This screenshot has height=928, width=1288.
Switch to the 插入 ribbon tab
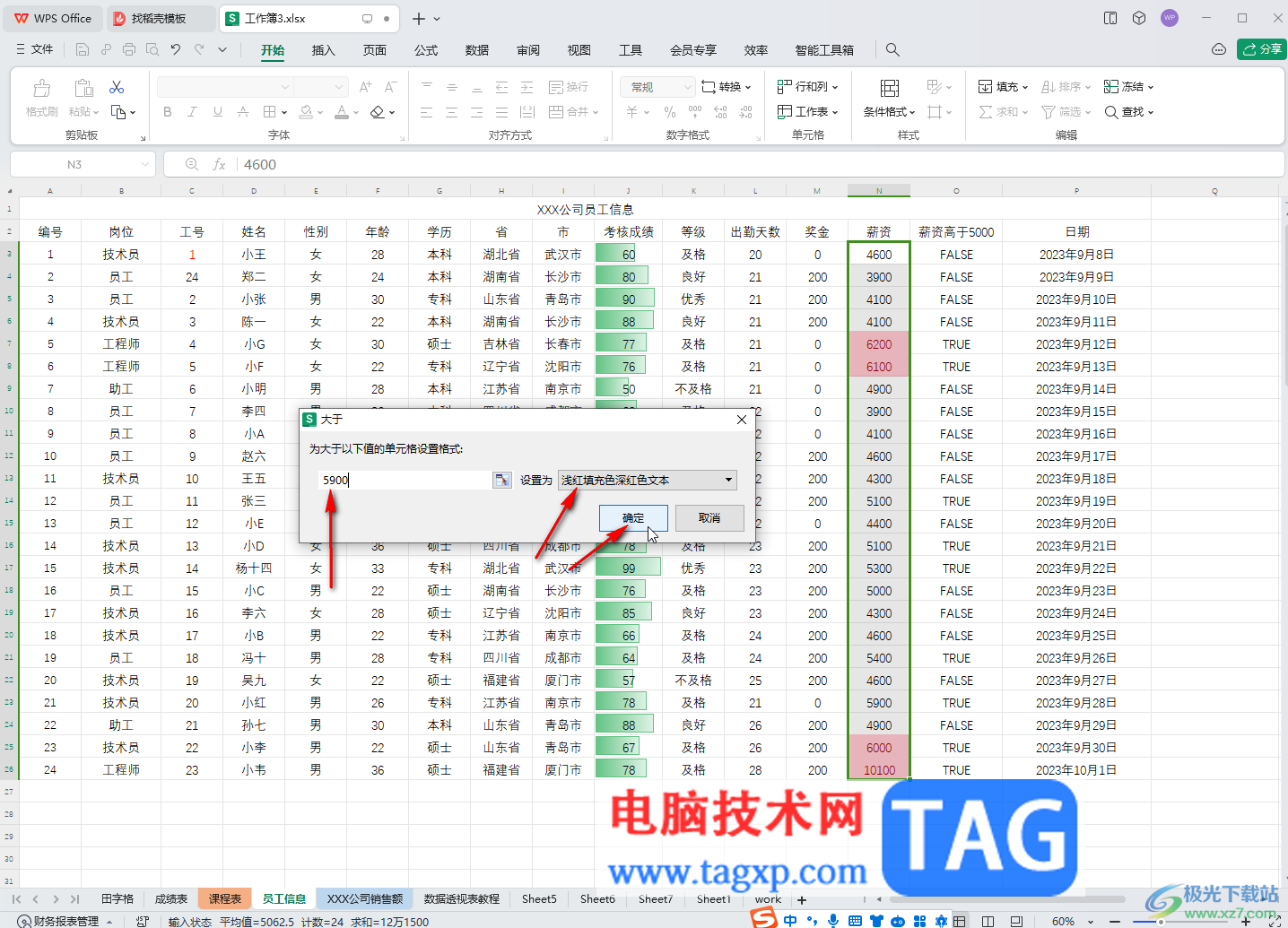(323, 50)
